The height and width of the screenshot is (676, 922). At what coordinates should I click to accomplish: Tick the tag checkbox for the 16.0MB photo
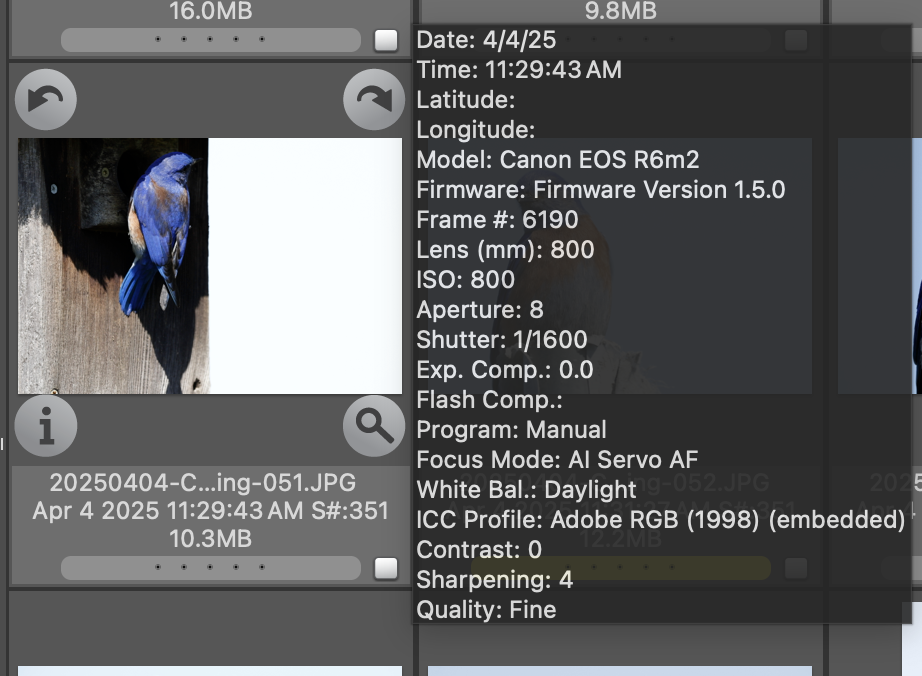point(386,41)
